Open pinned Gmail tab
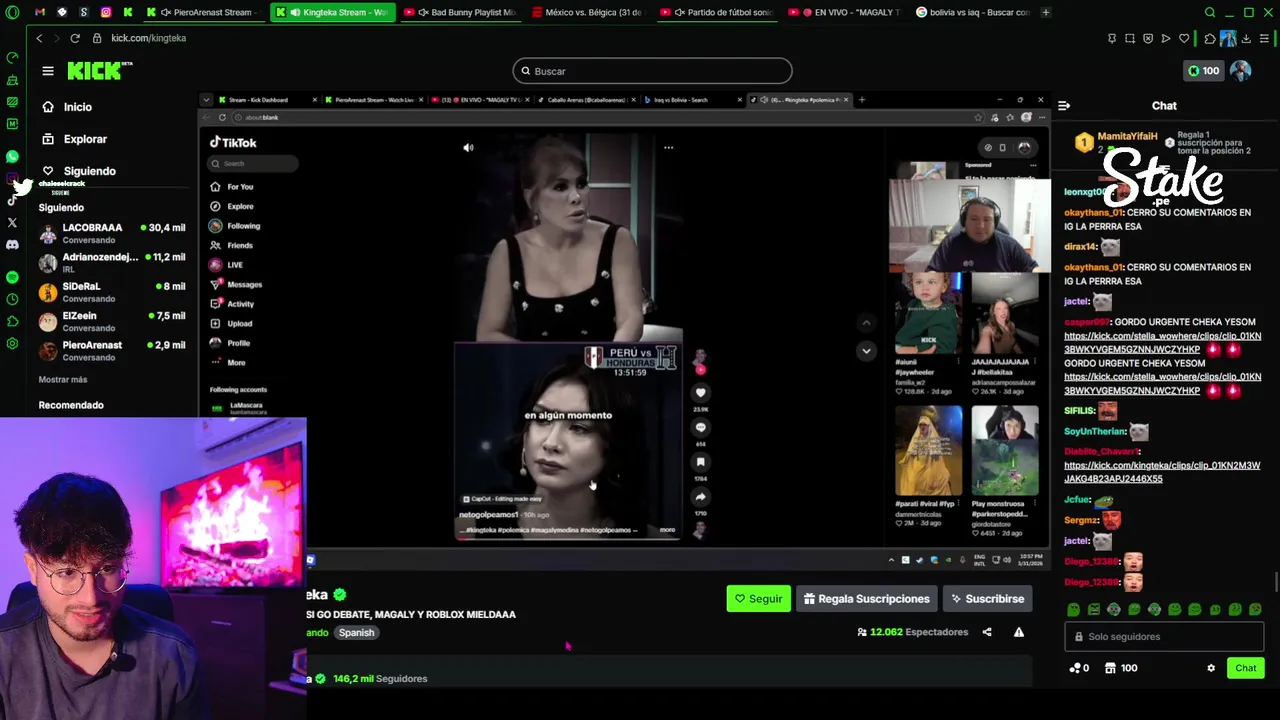Viewport: 1280px width, 720px height. (40, 12)
